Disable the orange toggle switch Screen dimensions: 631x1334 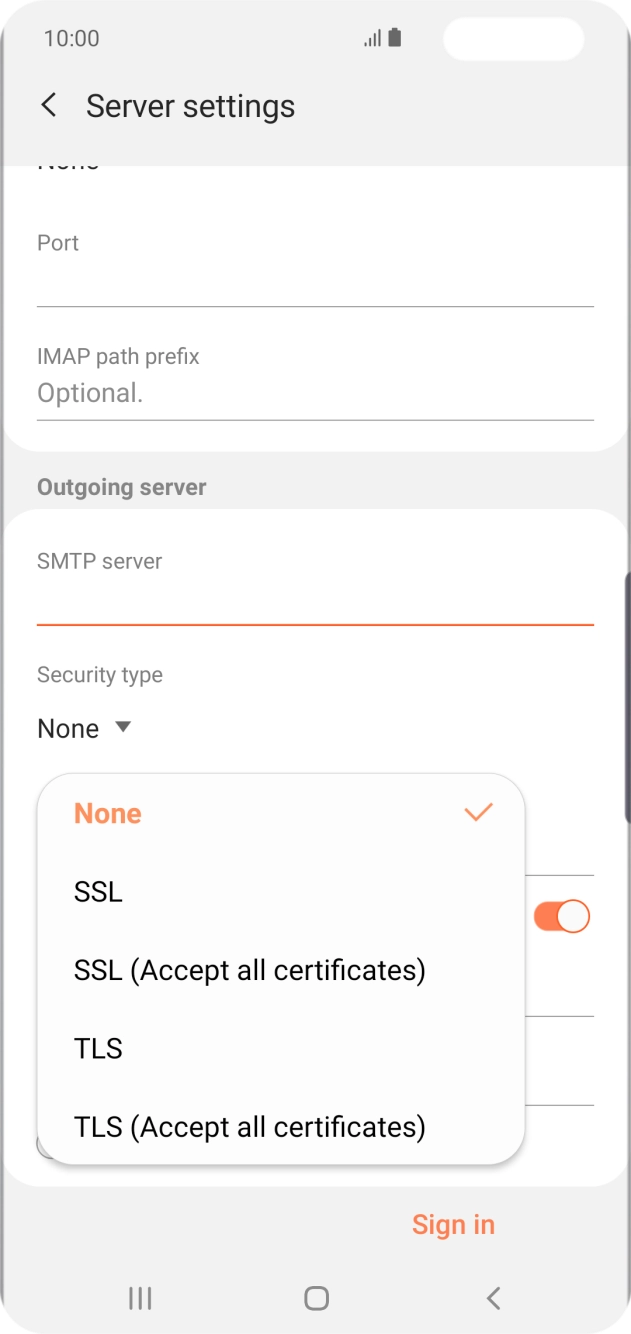pyautogui.click(x=562, y=916)
